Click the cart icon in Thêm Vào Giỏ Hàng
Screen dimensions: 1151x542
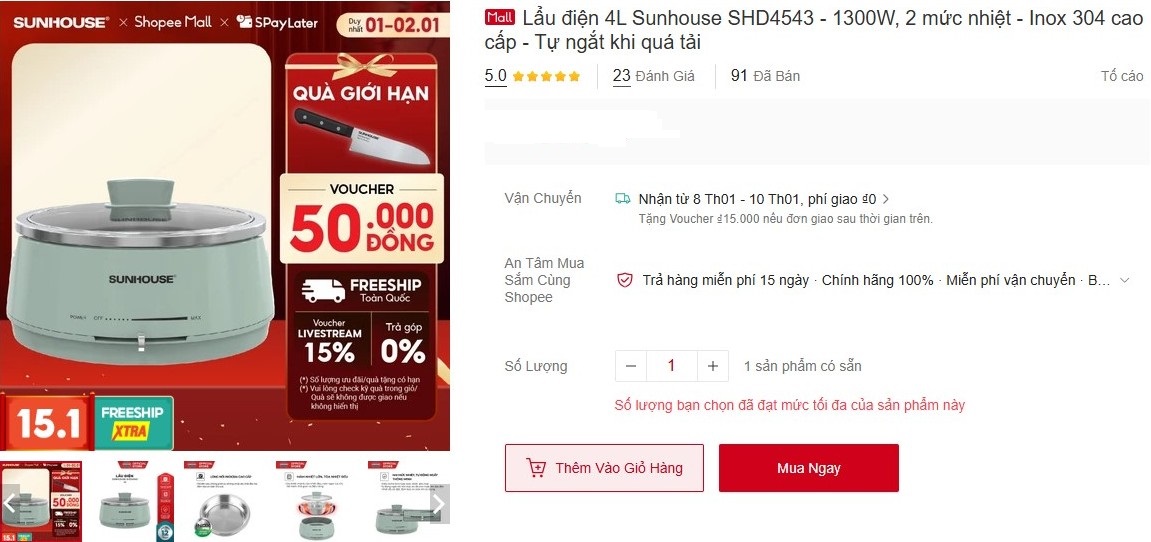536,468
